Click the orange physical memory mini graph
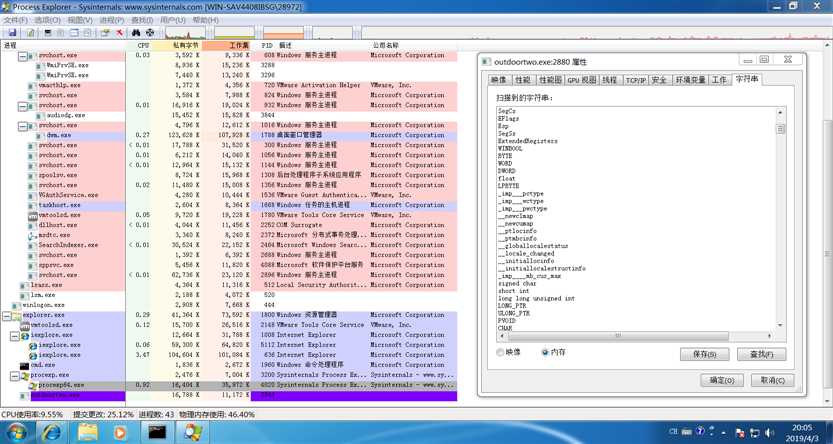This screenshot has height=444, width=833. 284,33
